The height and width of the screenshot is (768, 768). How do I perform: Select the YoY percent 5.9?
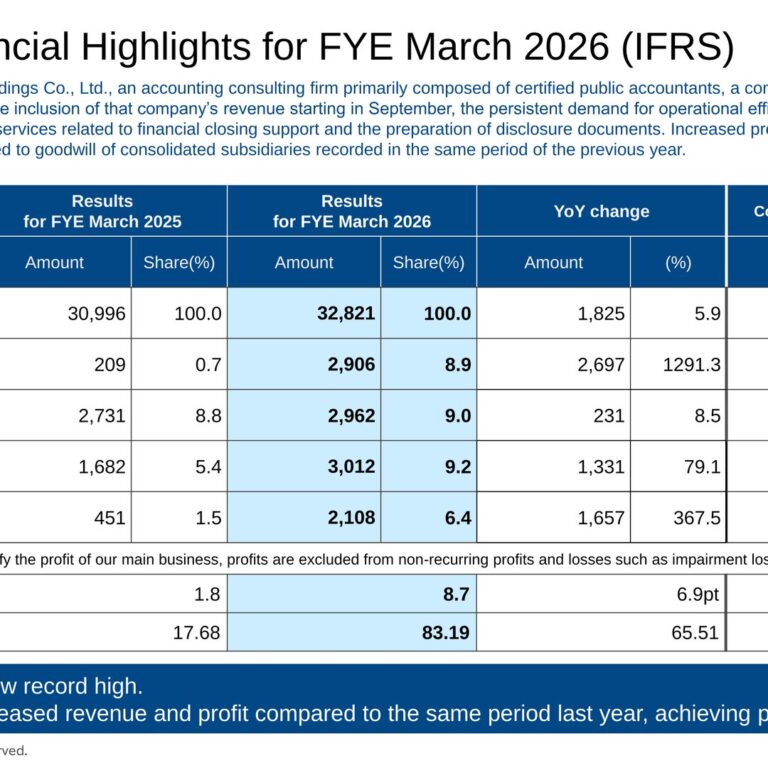[707, 313]
